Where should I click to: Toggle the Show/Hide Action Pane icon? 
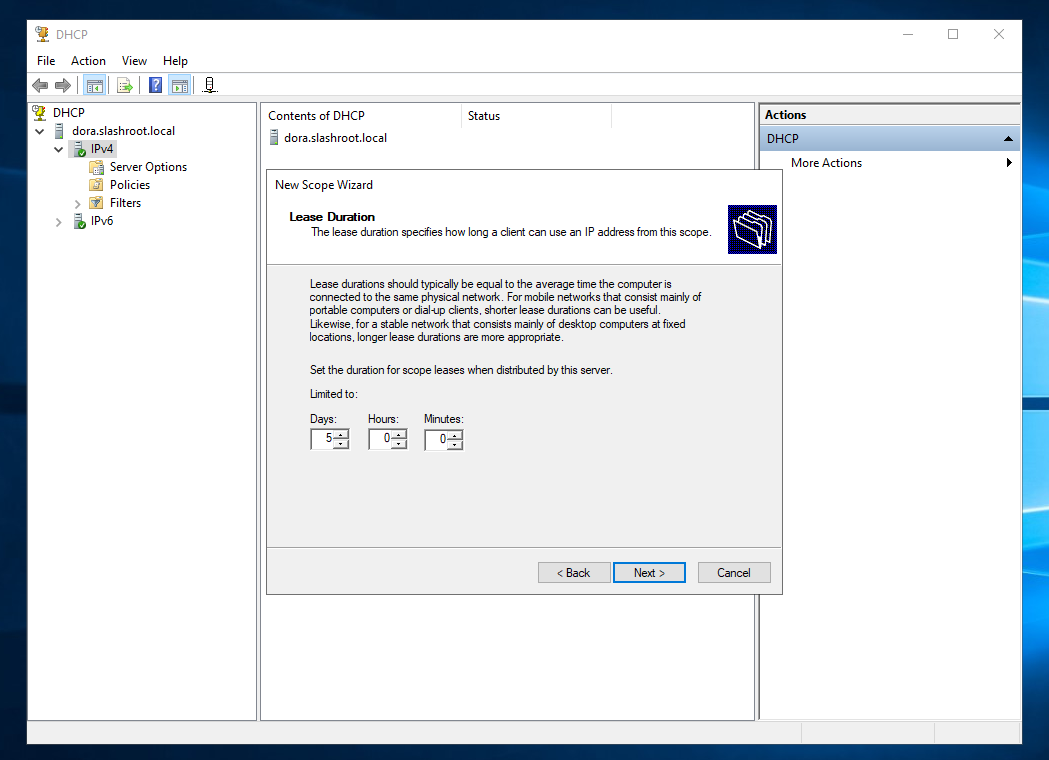tap(179, 86)
